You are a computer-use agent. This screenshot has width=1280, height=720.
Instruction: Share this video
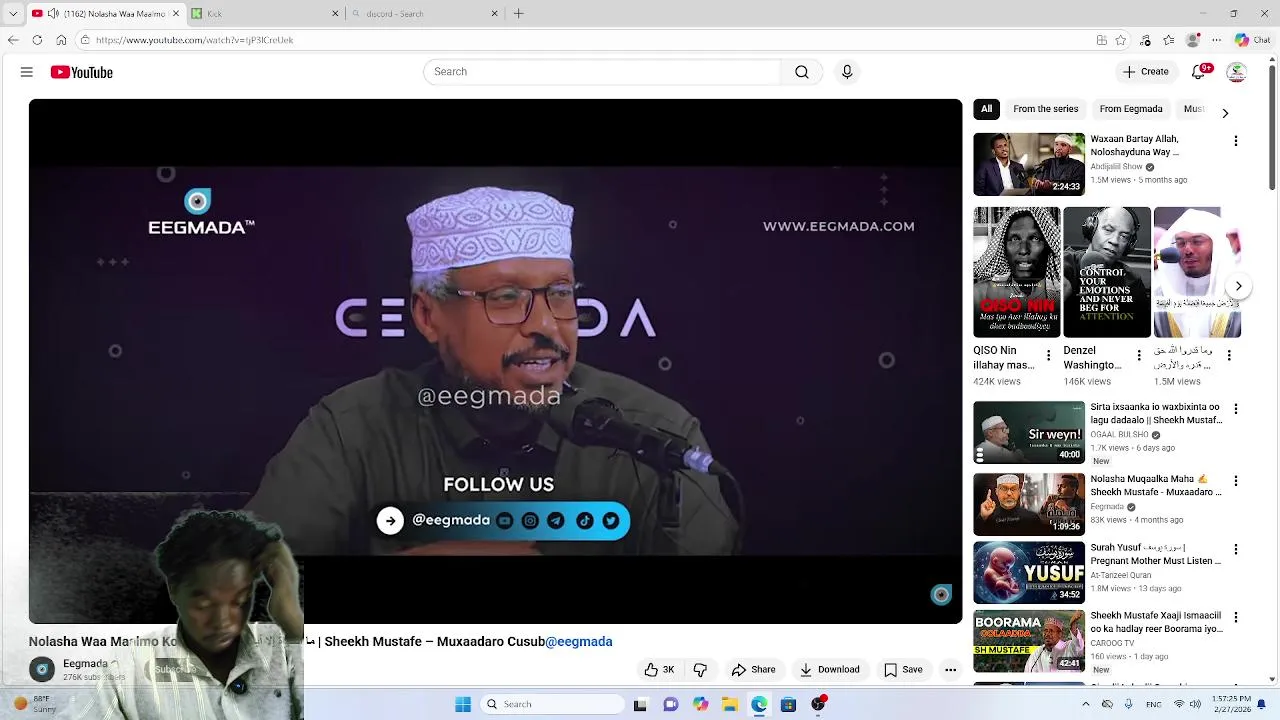coord(753,670)
